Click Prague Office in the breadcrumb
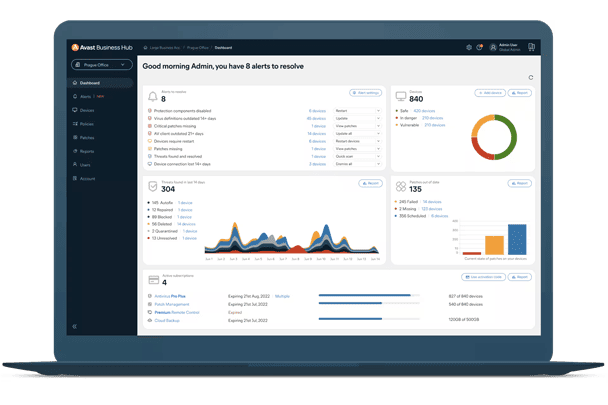The image size is (608, 405). [x=198, y=48]
